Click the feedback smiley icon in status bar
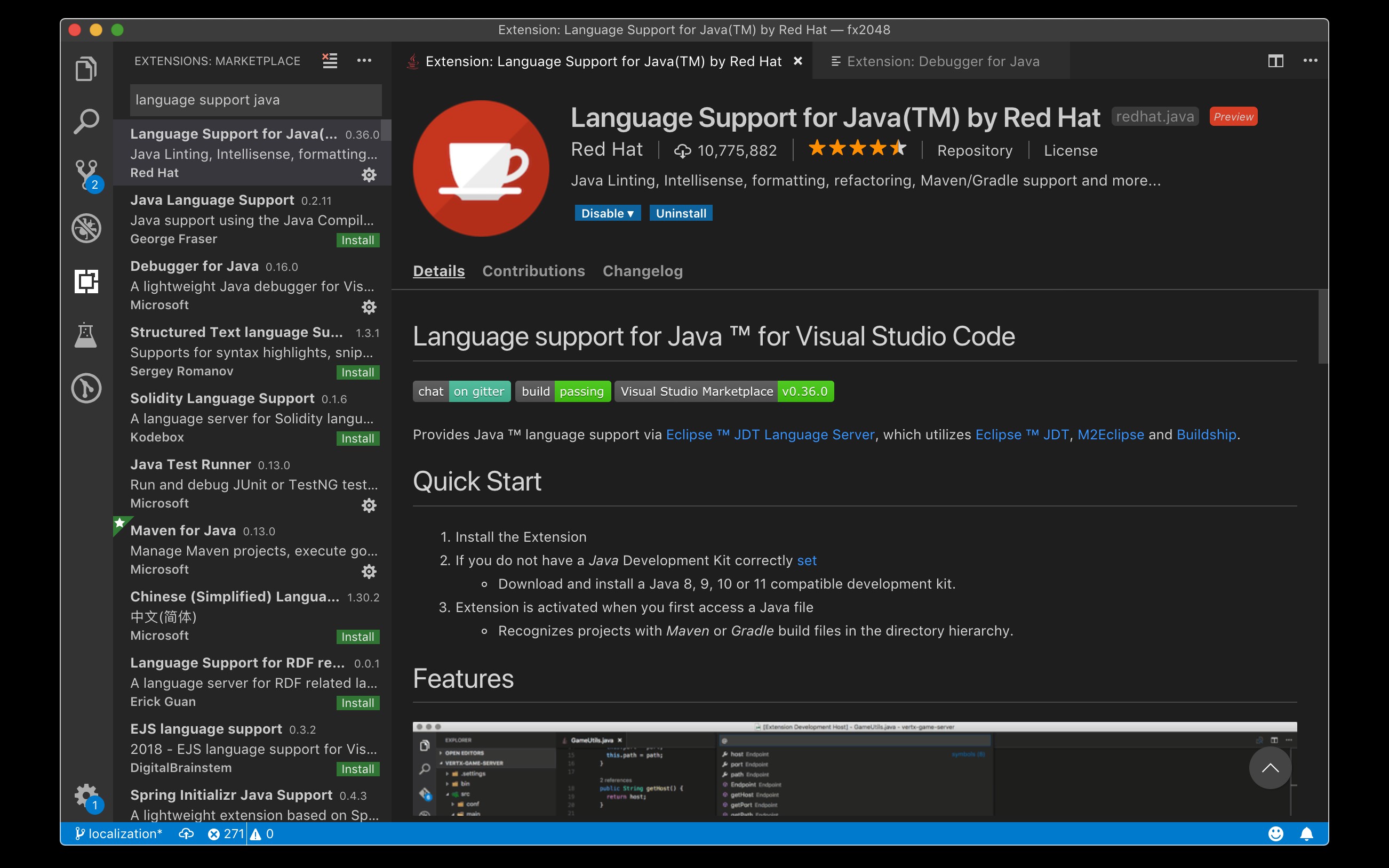 point(1275,833)
